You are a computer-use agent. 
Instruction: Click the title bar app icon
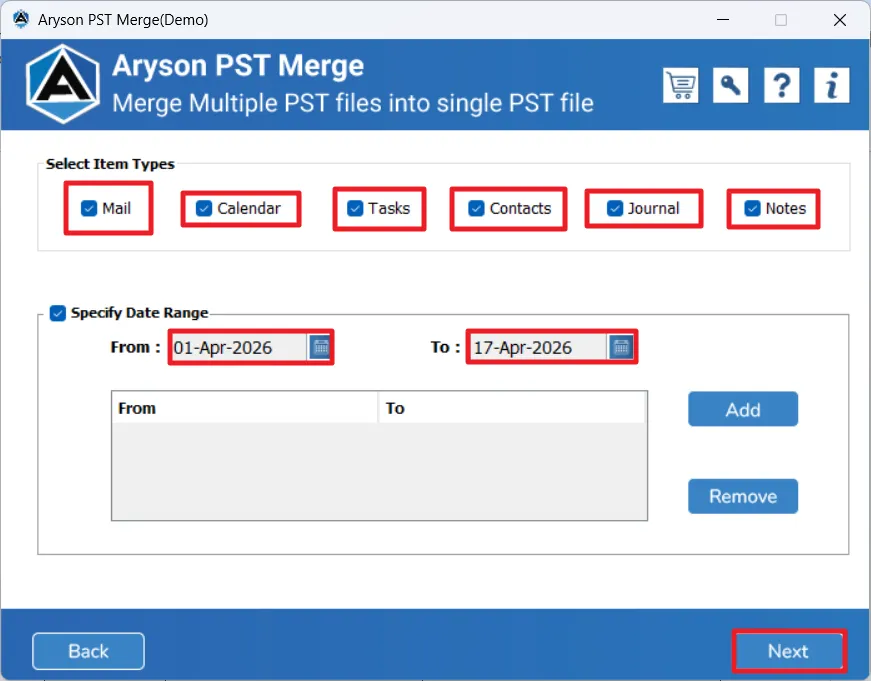[21, 19]
